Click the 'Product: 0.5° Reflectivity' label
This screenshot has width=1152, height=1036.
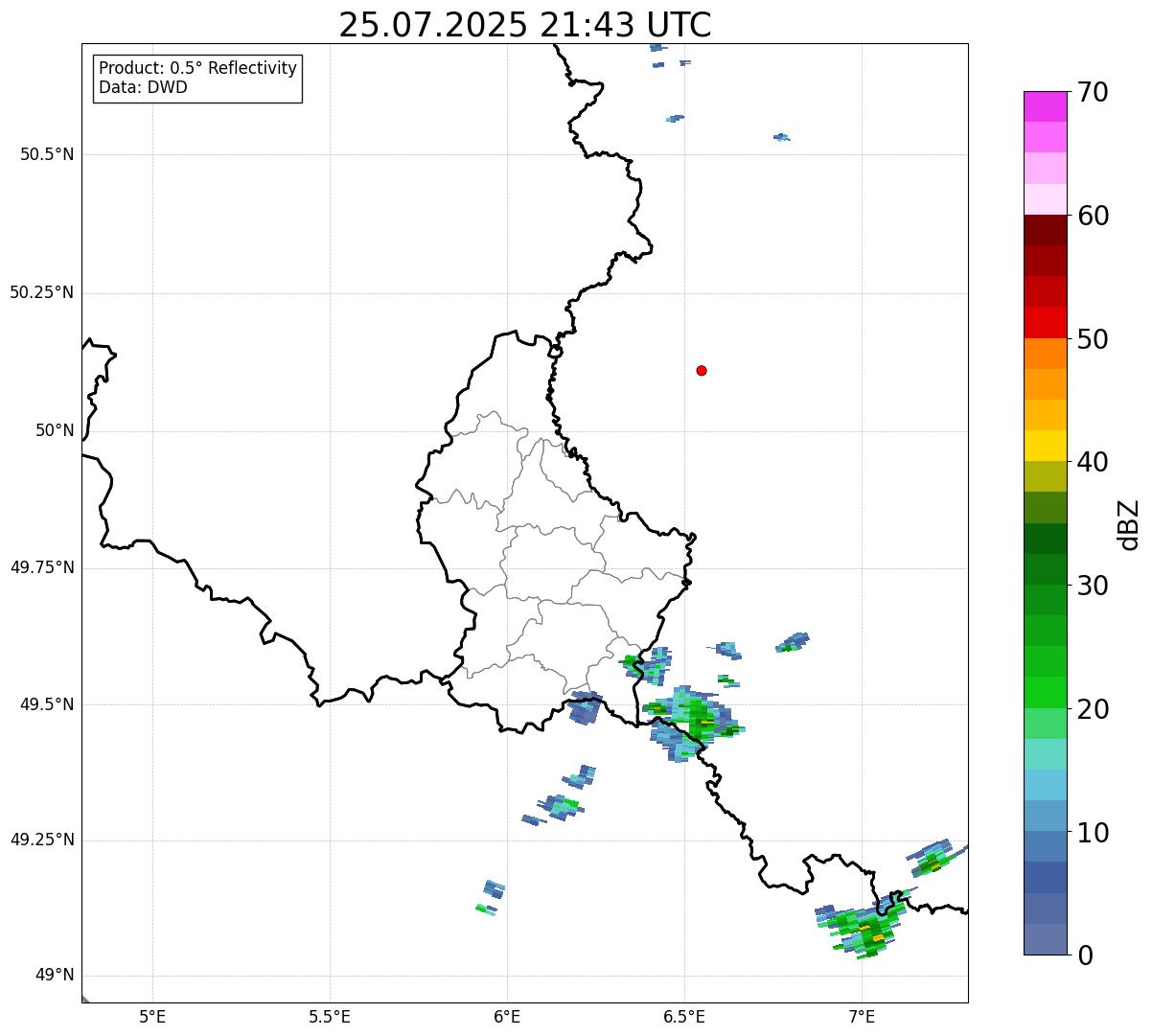pyautogui.click(x=198, y=68)
